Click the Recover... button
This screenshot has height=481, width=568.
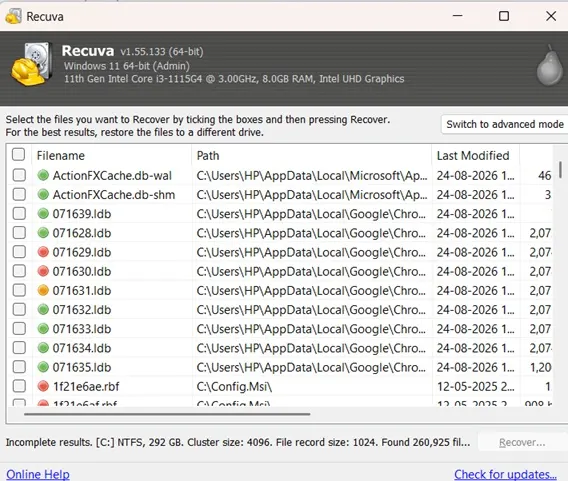click(x=522, y=442)
